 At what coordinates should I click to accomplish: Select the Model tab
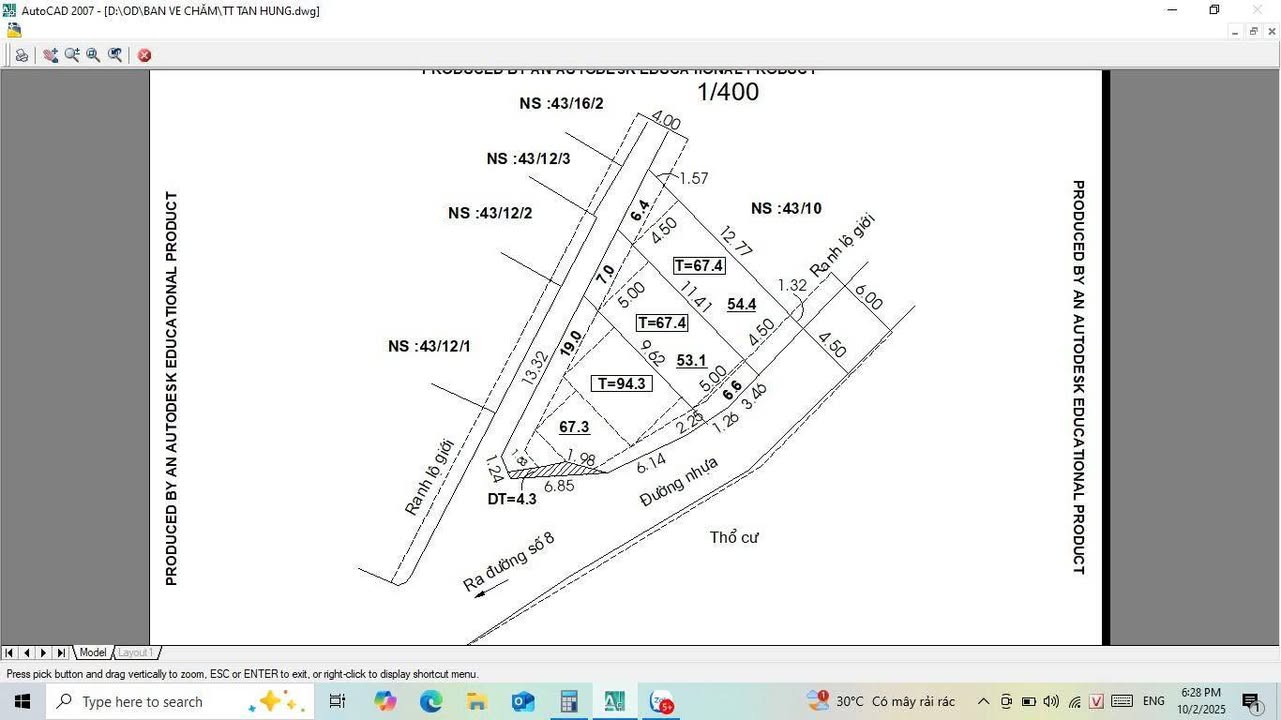(92, 652)
